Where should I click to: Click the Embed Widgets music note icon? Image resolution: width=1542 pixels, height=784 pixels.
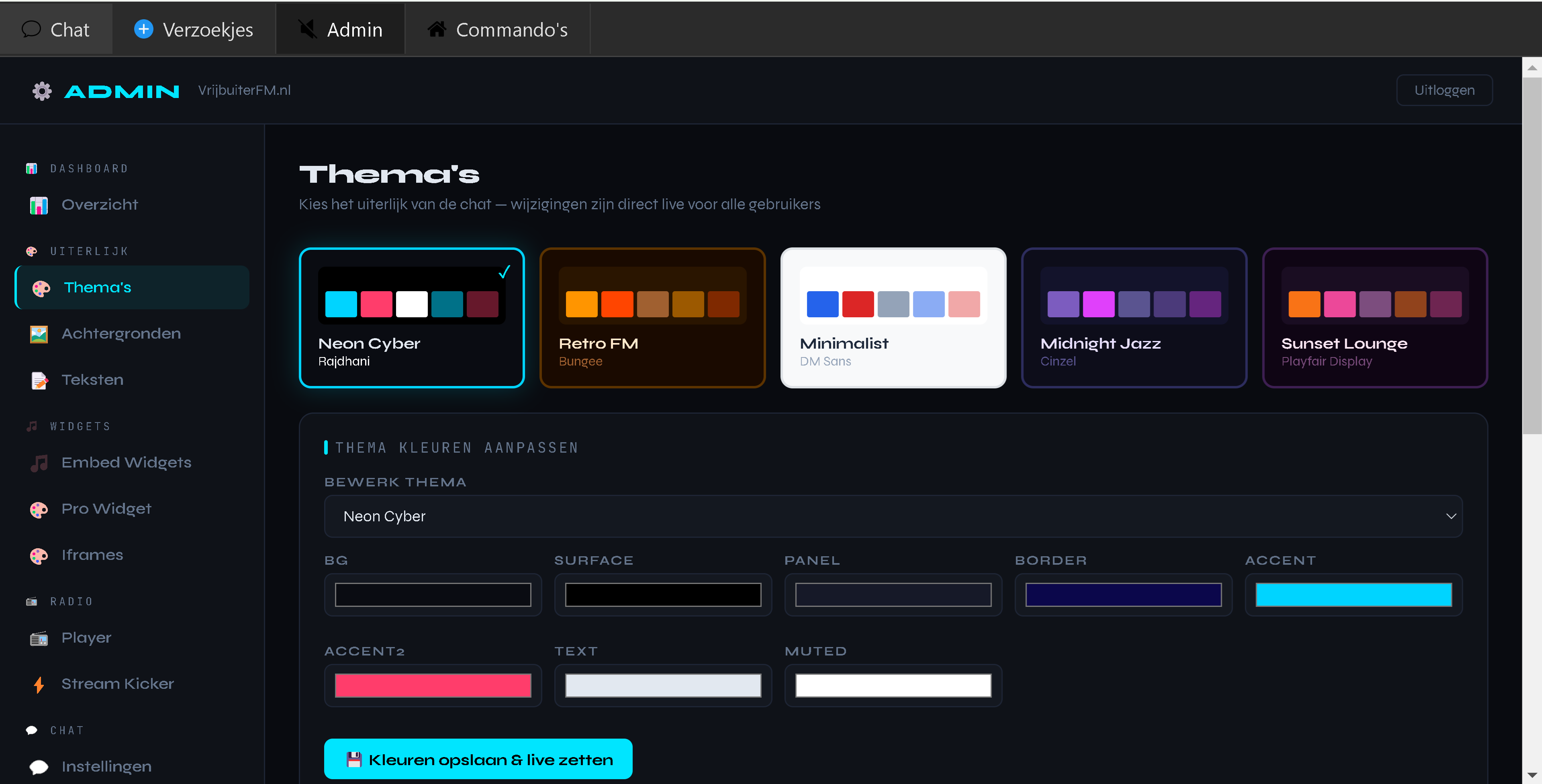point(39,463)
